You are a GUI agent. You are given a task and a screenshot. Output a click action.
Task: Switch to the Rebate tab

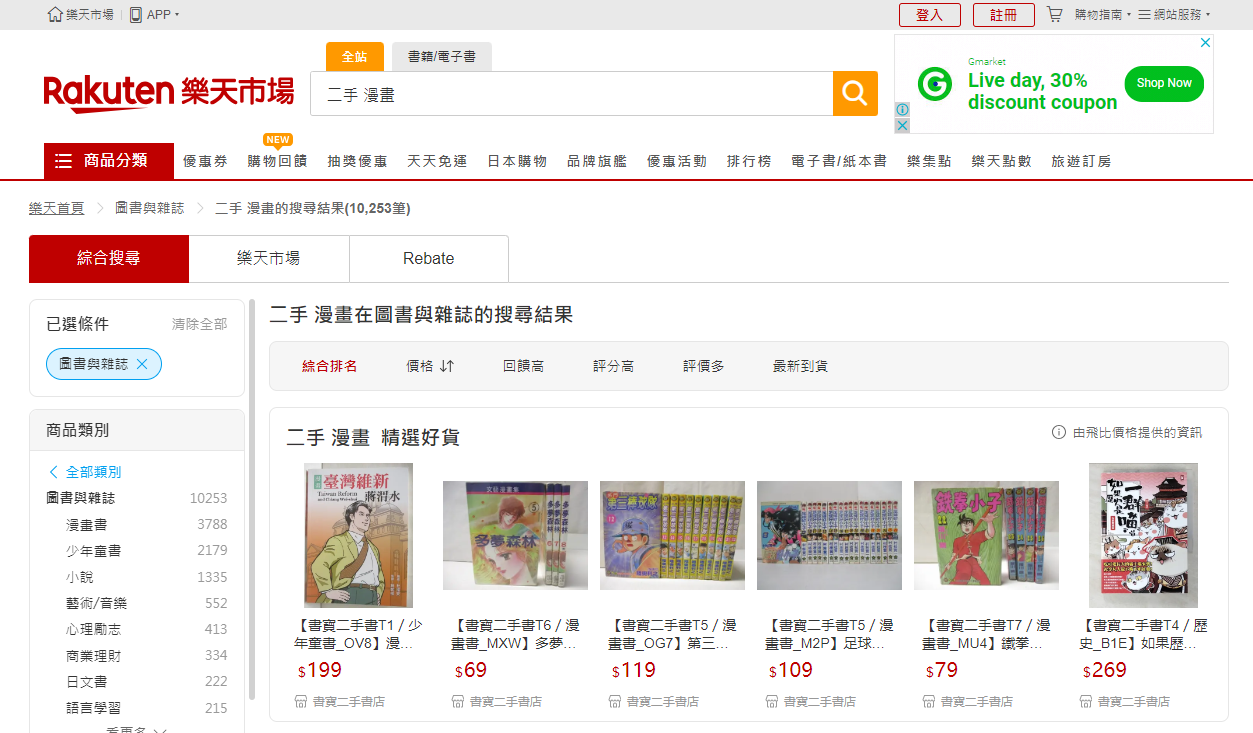(x=429, y=258)
